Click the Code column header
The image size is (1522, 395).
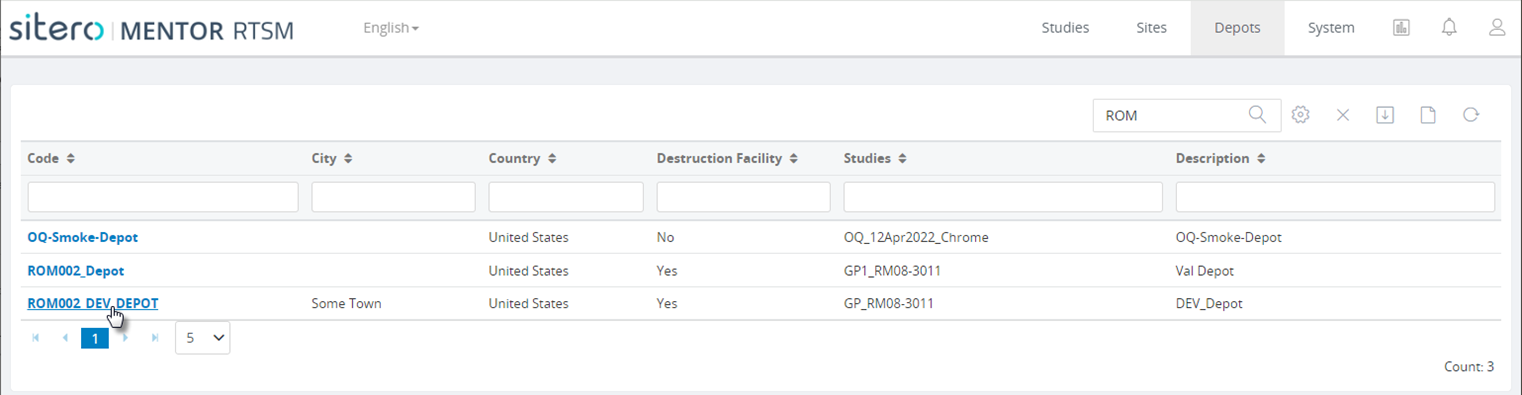[x=43, y=158]
